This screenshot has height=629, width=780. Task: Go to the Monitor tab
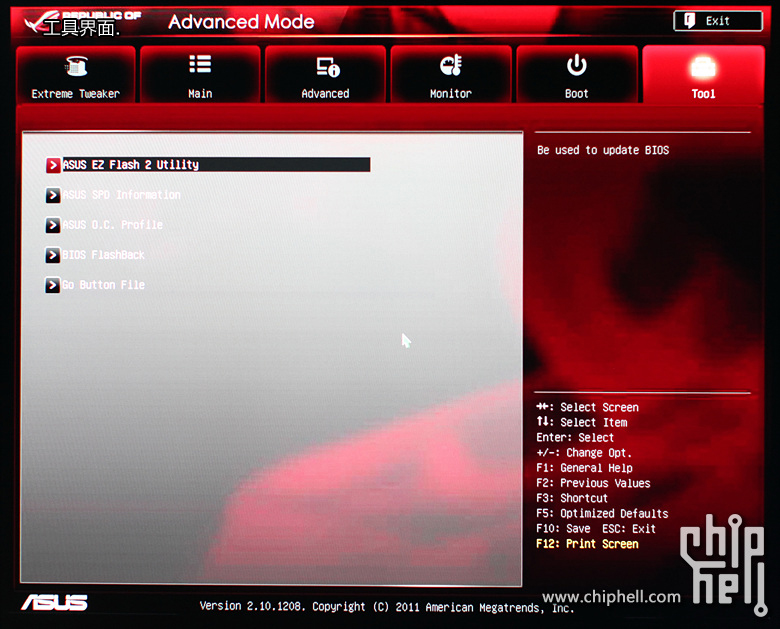(x=451, y=75)
